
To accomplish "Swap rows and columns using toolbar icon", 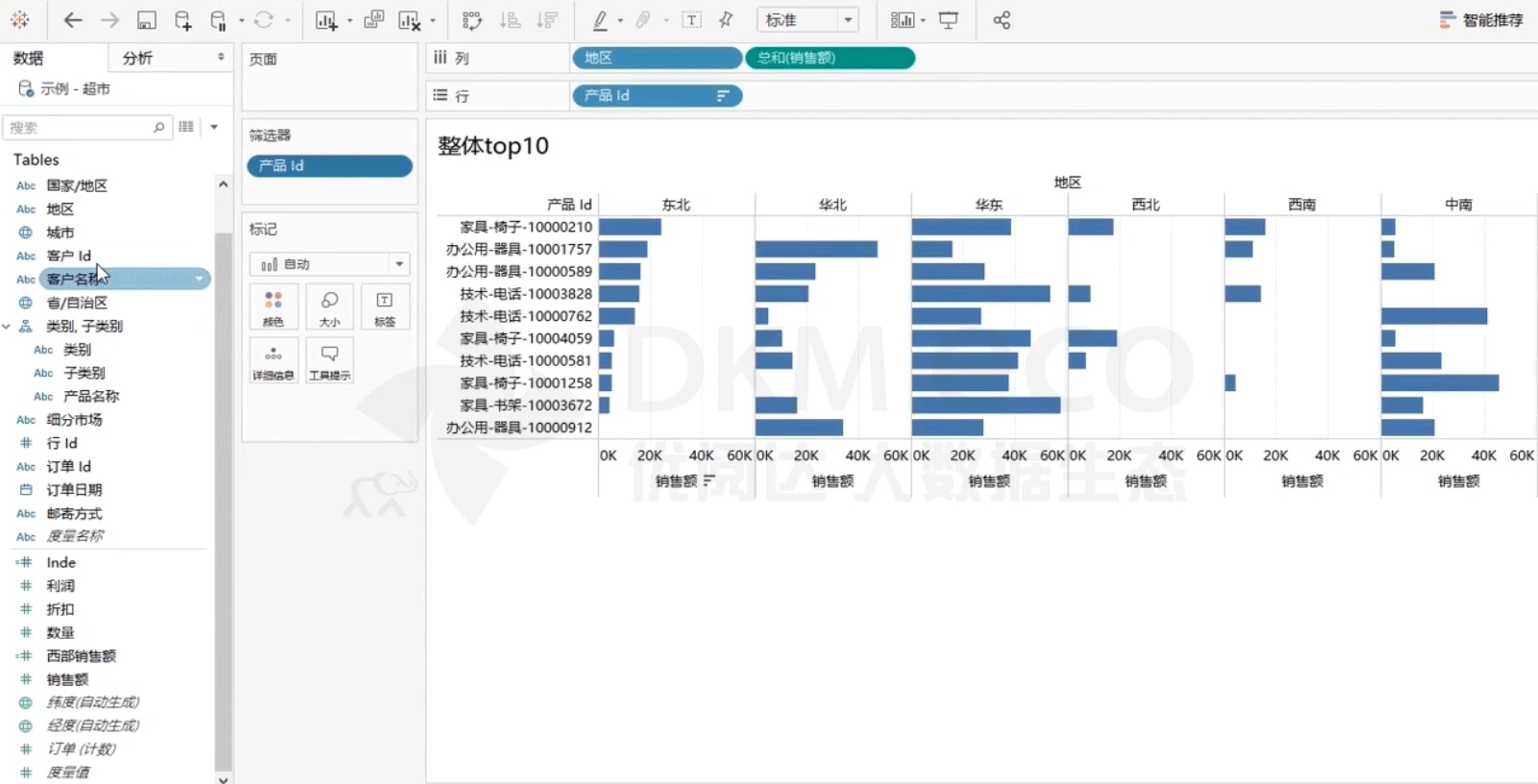I will coord(472,20).
